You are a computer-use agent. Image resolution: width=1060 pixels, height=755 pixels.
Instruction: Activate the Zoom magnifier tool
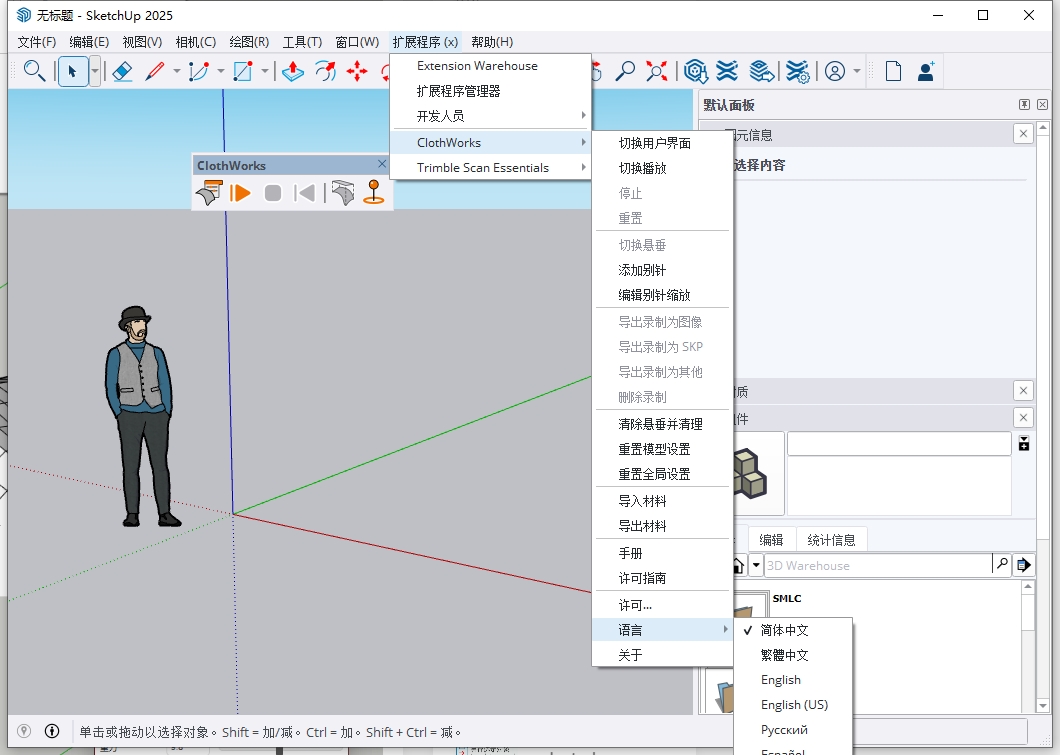point(625,71)
